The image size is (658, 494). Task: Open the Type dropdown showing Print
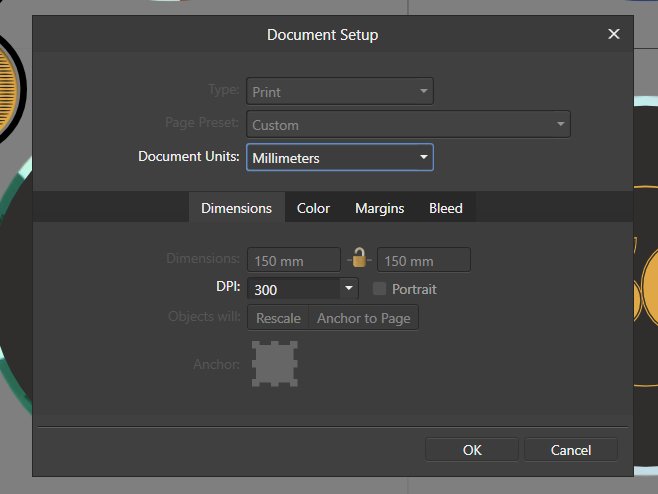pyautogui.click(x=339, y=91)
